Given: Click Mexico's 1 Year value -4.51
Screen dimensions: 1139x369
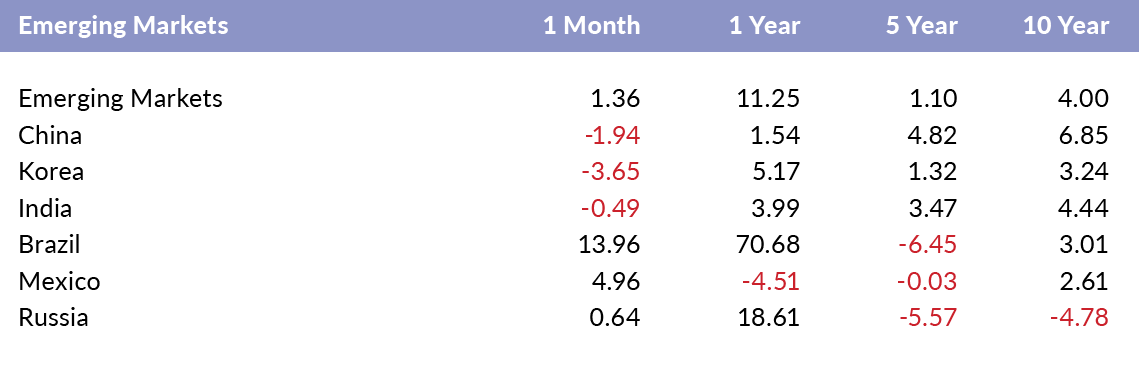Looking at the screenshot, I should pyautogui.click(x=770, y=281).
